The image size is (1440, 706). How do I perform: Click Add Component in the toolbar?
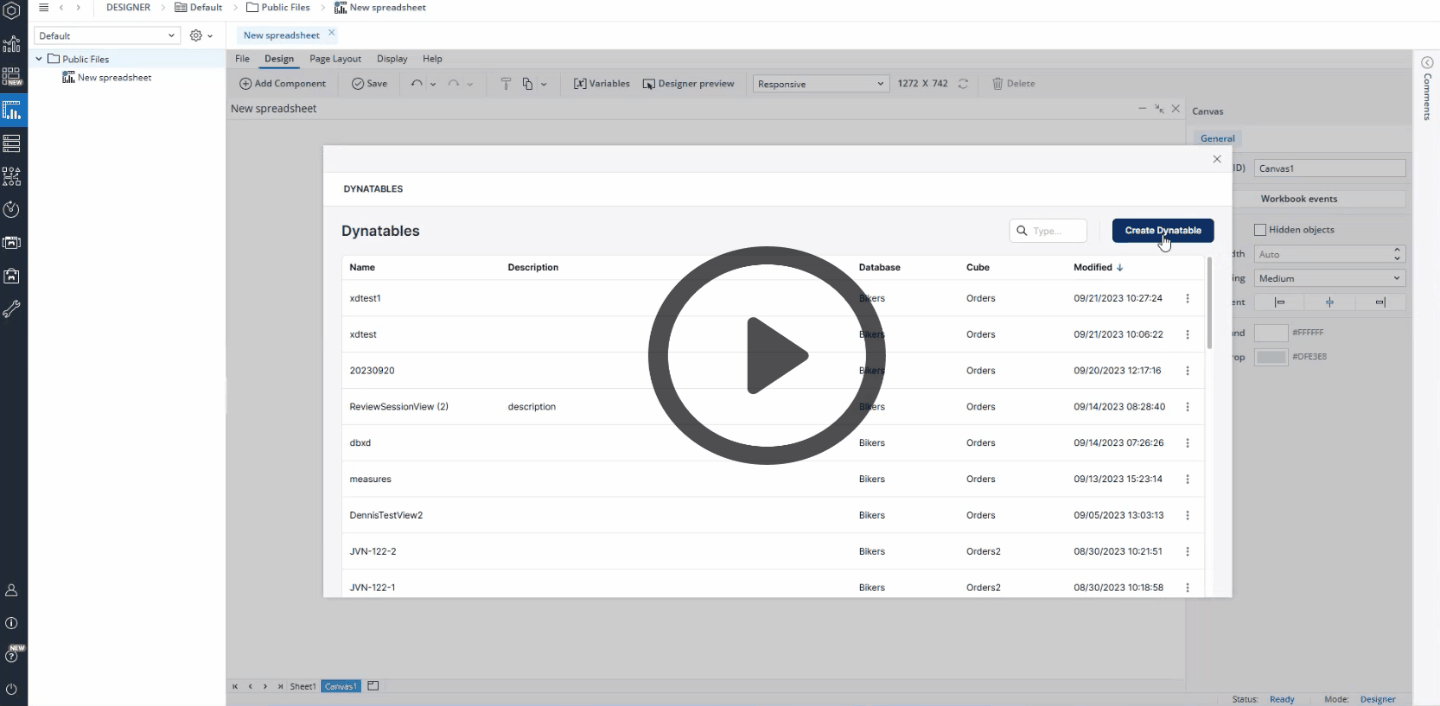[282, 84]
